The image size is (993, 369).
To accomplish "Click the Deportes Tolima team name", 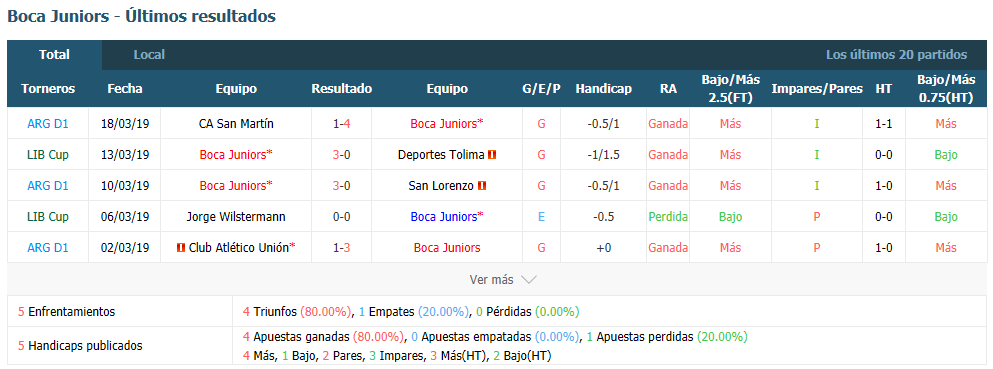I will [441, 154].
